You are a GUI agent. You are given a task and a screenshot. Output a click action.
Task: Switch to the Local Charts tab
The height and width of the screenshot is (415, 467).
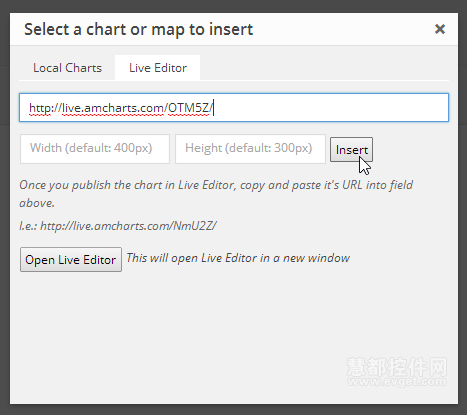coord(67,68)
